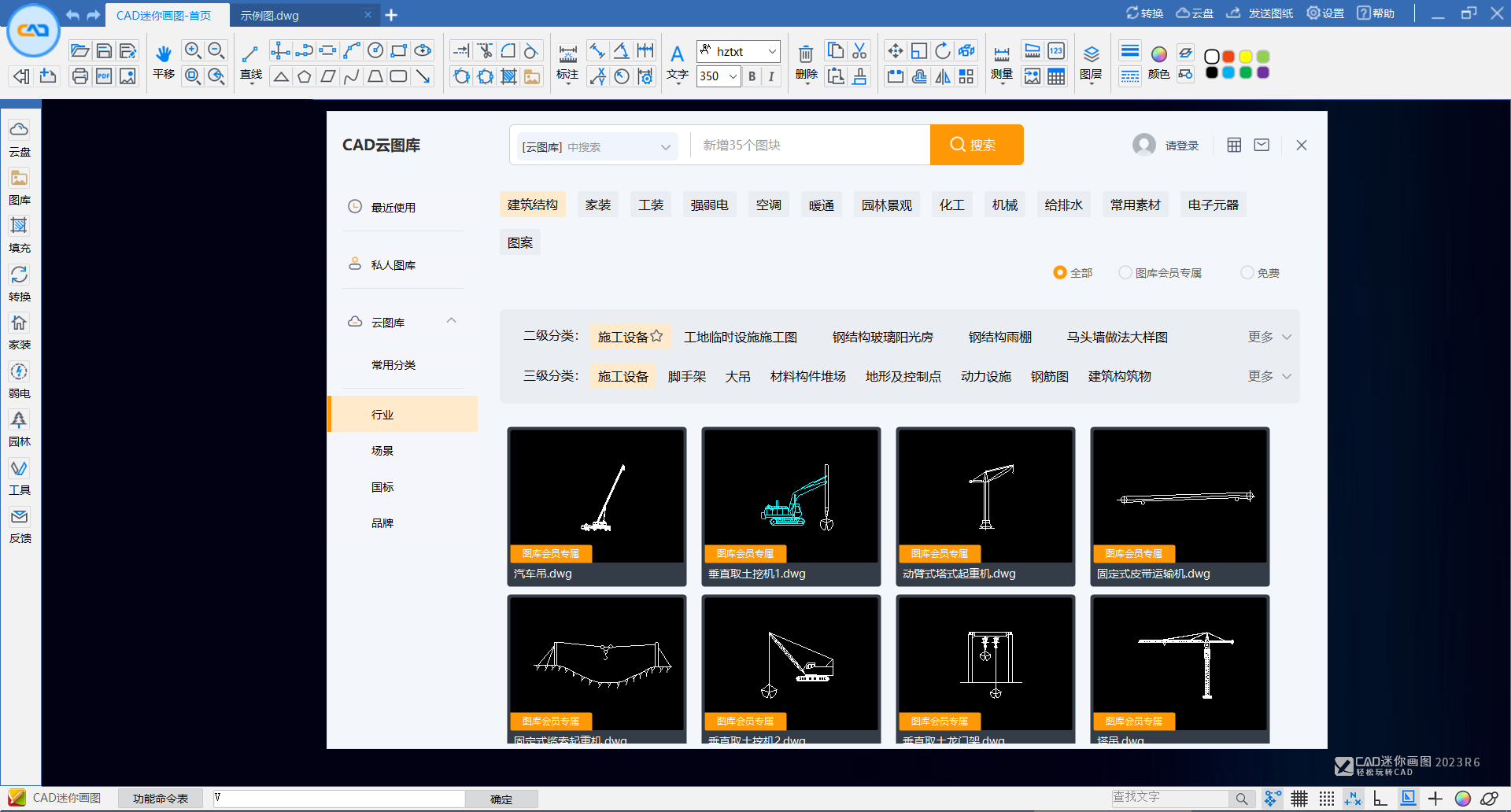Open Convert (转换) in left sidebar
Image resolution: width=1511 pixels, height=812 pixels.
click(20, 283)
